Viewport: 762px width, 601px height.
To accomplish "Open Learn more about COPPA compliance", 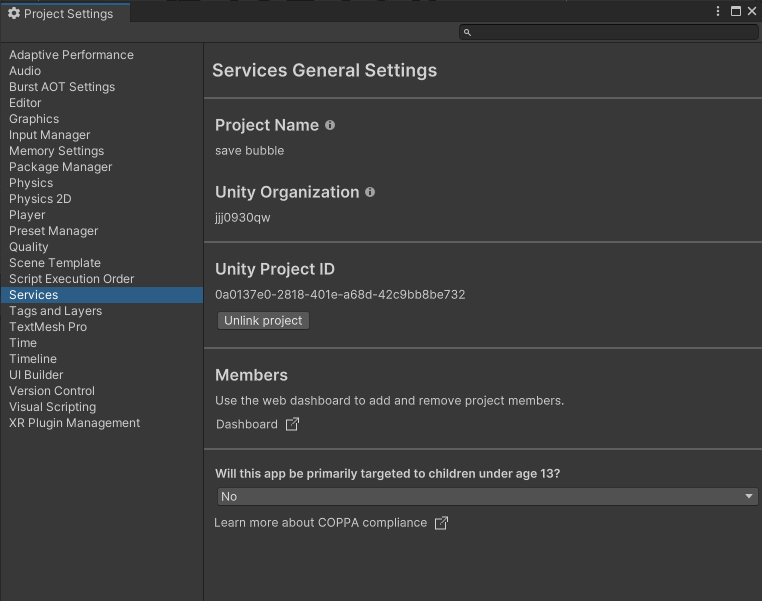I will click(320, 523).
